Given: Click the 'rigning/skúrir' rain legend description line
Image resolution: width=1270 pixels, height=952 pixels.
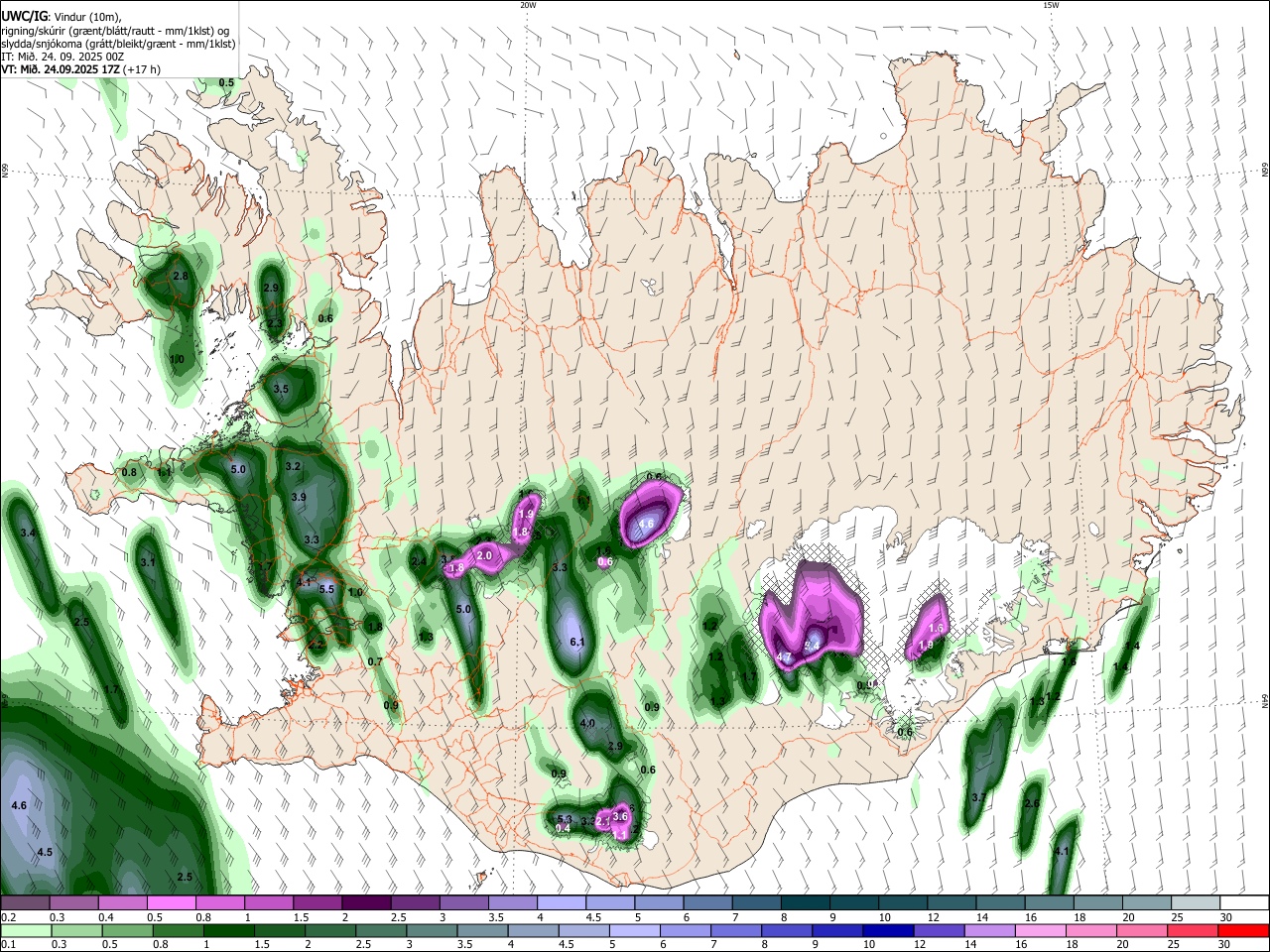Looking at the screenshot, I should (115, 30).
